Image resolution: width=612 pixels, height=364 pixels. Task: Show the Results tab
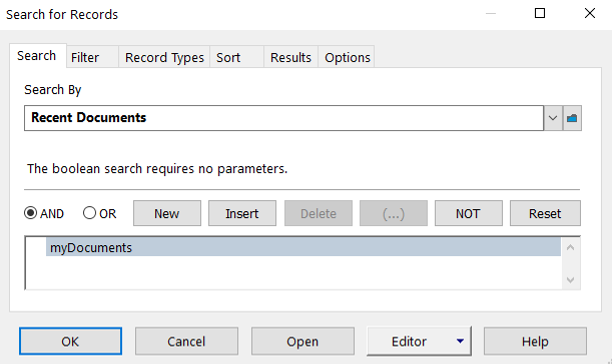click(291, 57)
